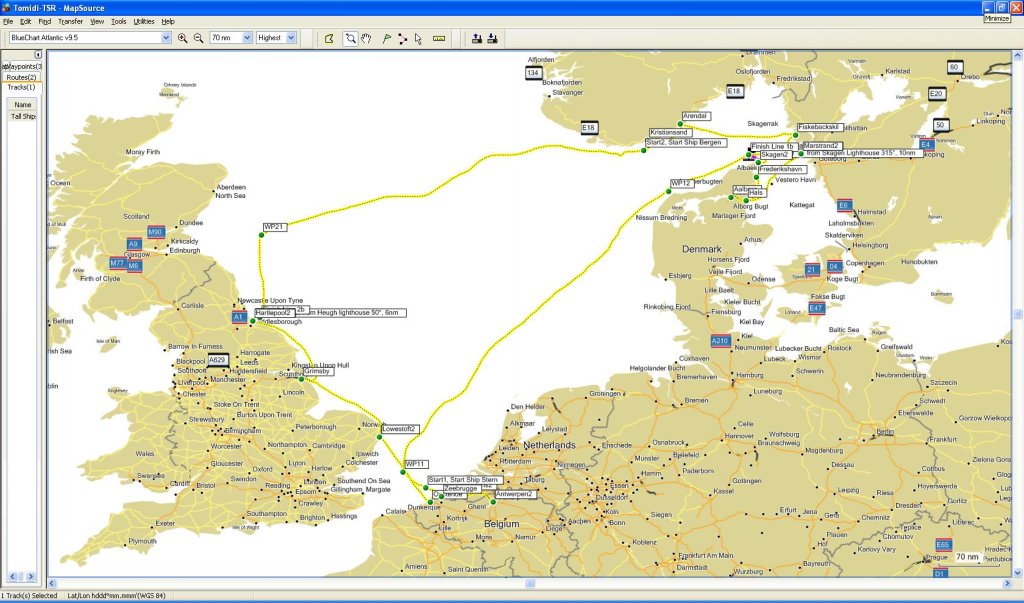Collapse the left data panel arrow
Image resolution: width=1024 pixels, height=603 pixels.
tap(39, 55)
